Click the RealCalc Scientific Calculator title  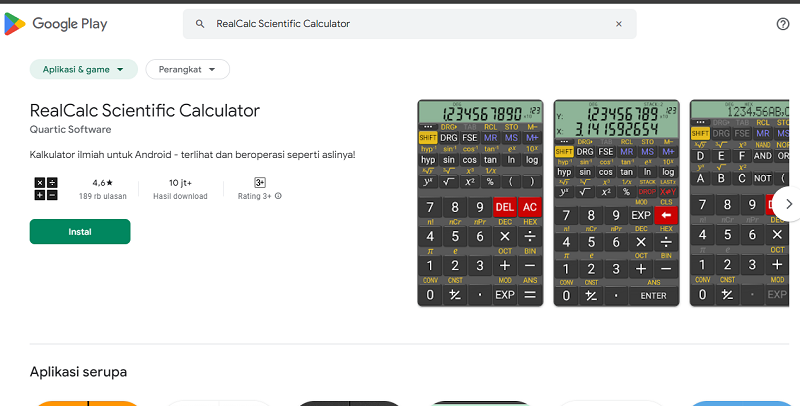click(x=145, y=111)
